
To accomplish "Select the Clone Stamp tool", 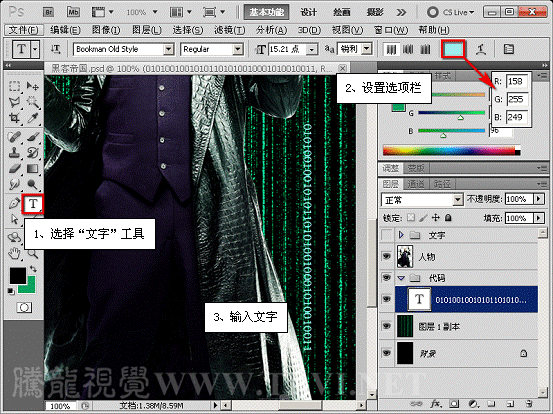I will 14,153.
